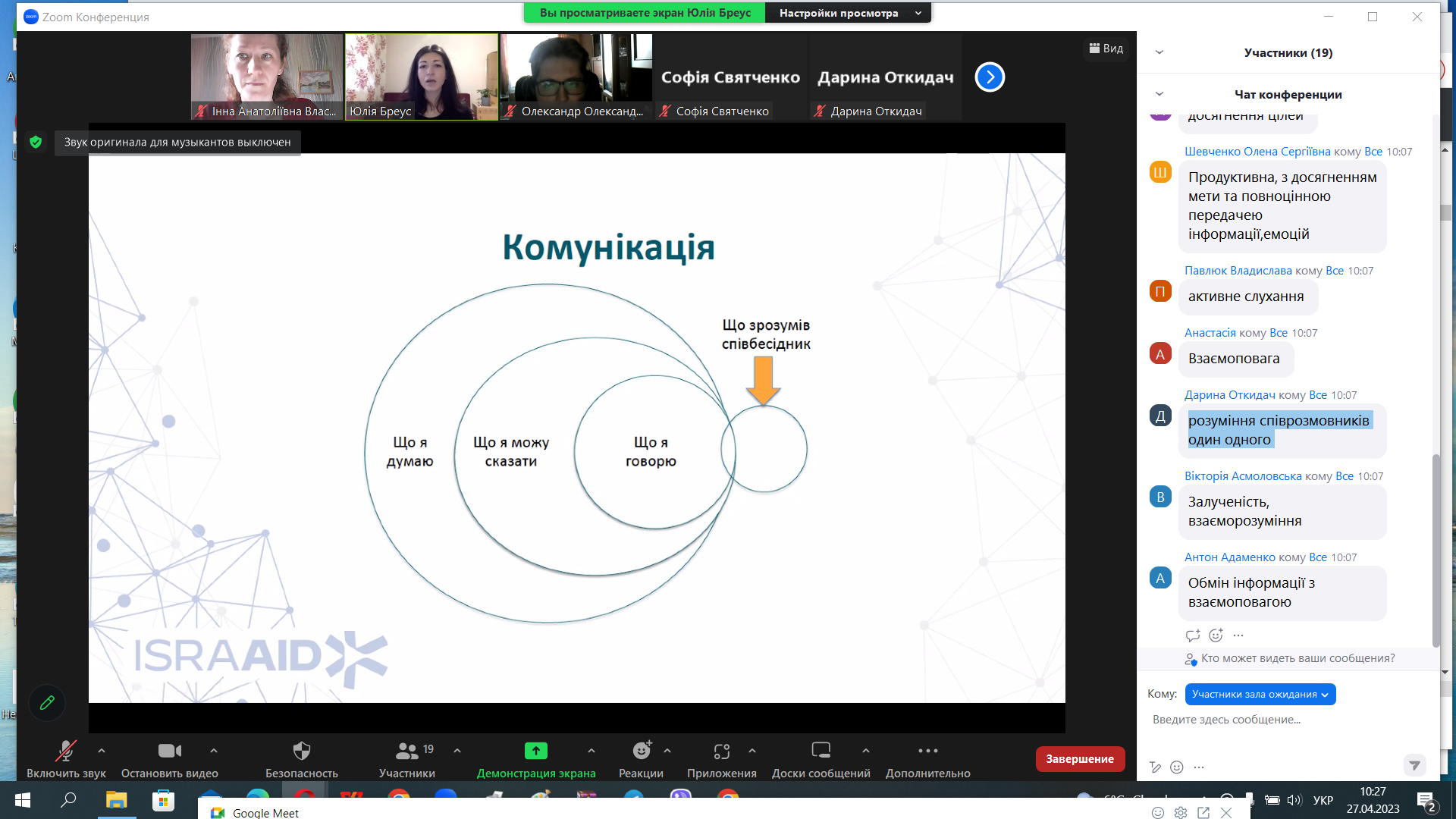Click 'Кто может видеть ваши сообщения?' link

point(1298,658)
